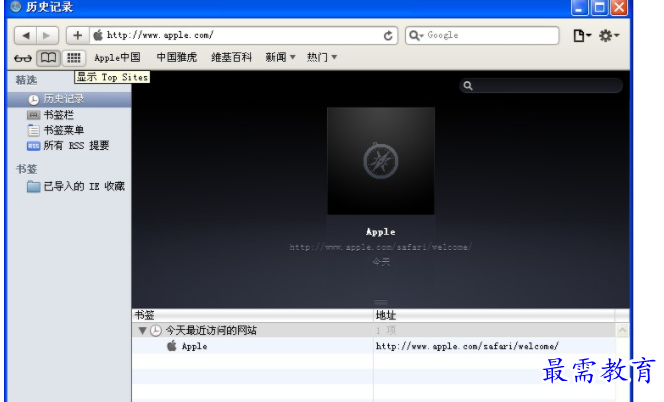Click the magnifier icon in history search
Screen dimensions: 664x402
point(468,86)
